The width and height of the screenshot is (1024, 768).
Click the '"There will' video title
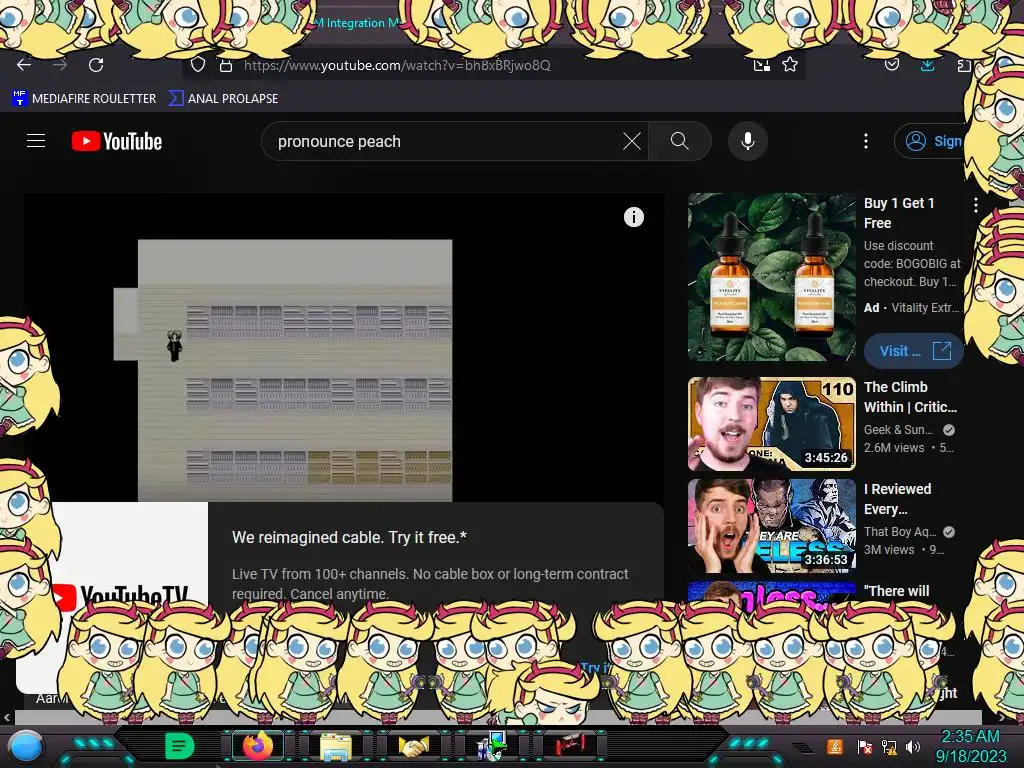(x=897, y=591)
